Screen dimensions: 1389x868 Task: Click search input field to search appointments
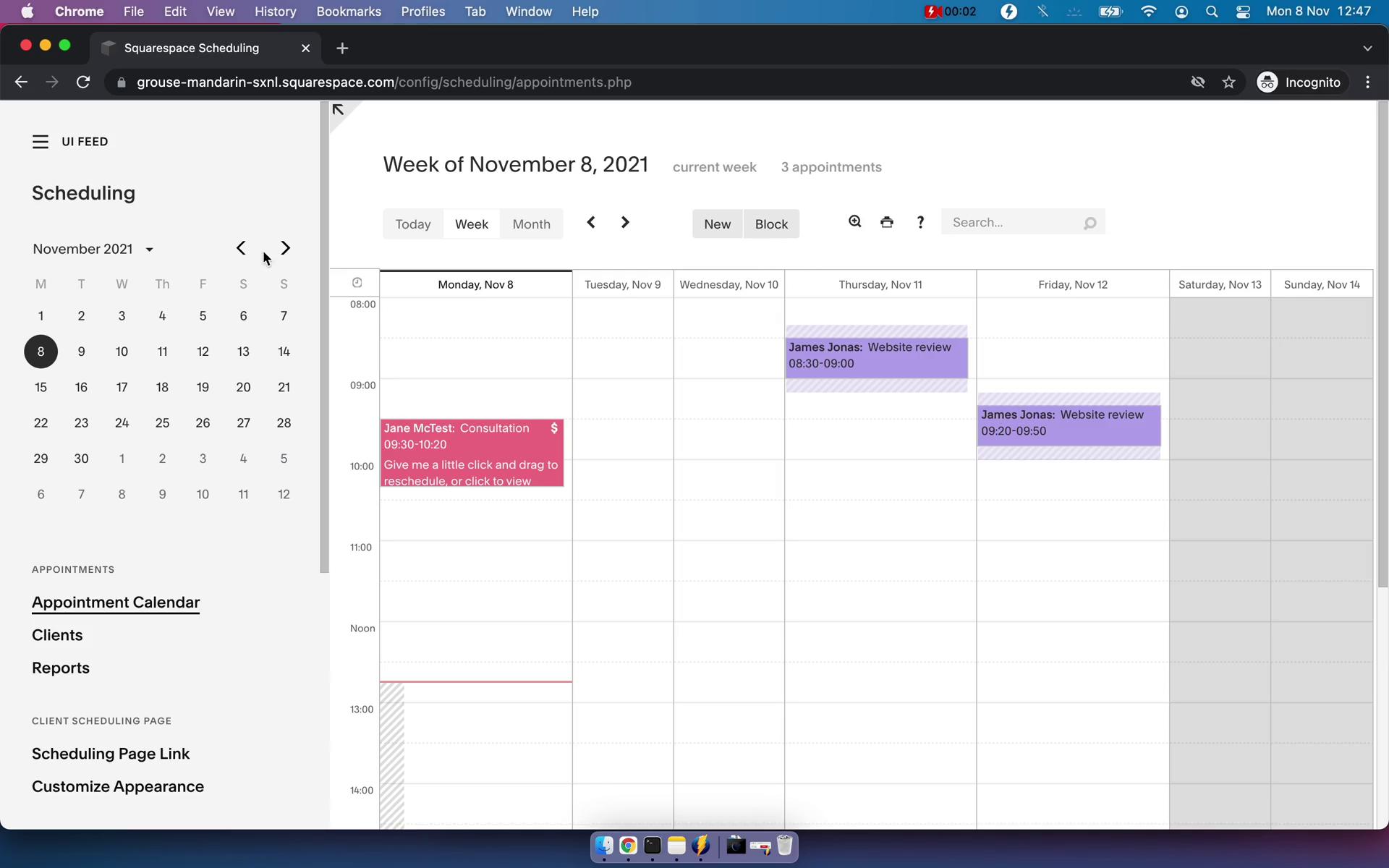click(x=1012, y=222)
